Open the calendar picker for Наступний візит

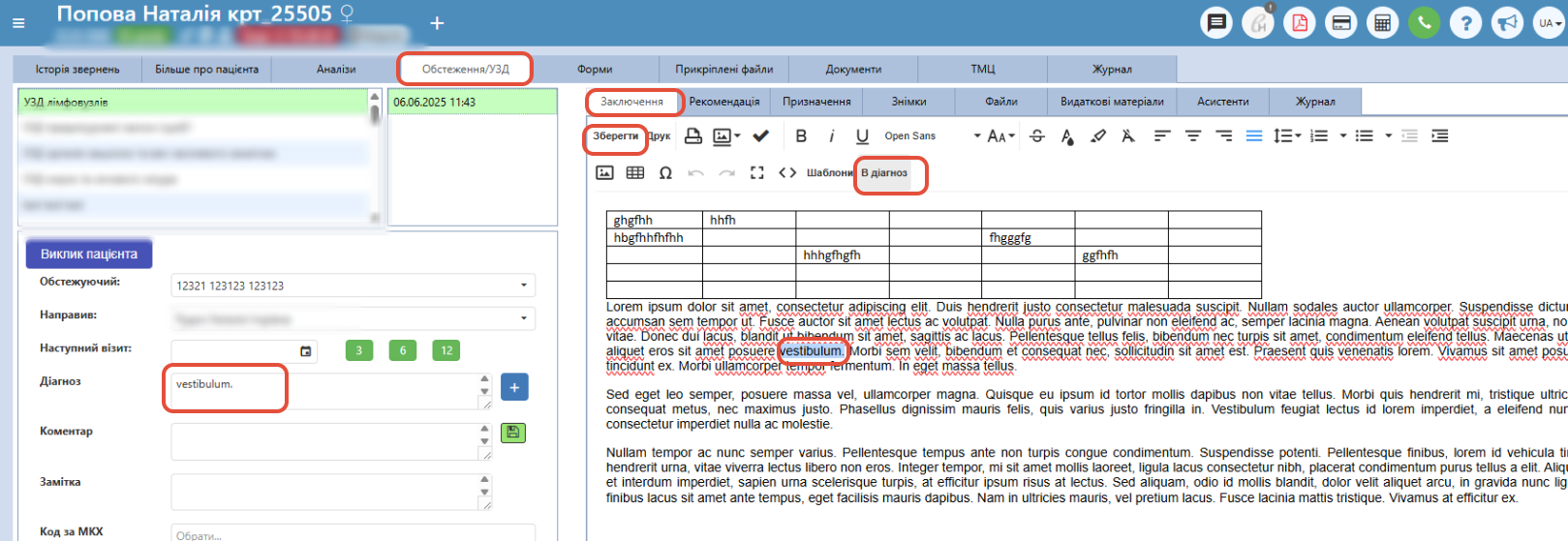(306, 350)
